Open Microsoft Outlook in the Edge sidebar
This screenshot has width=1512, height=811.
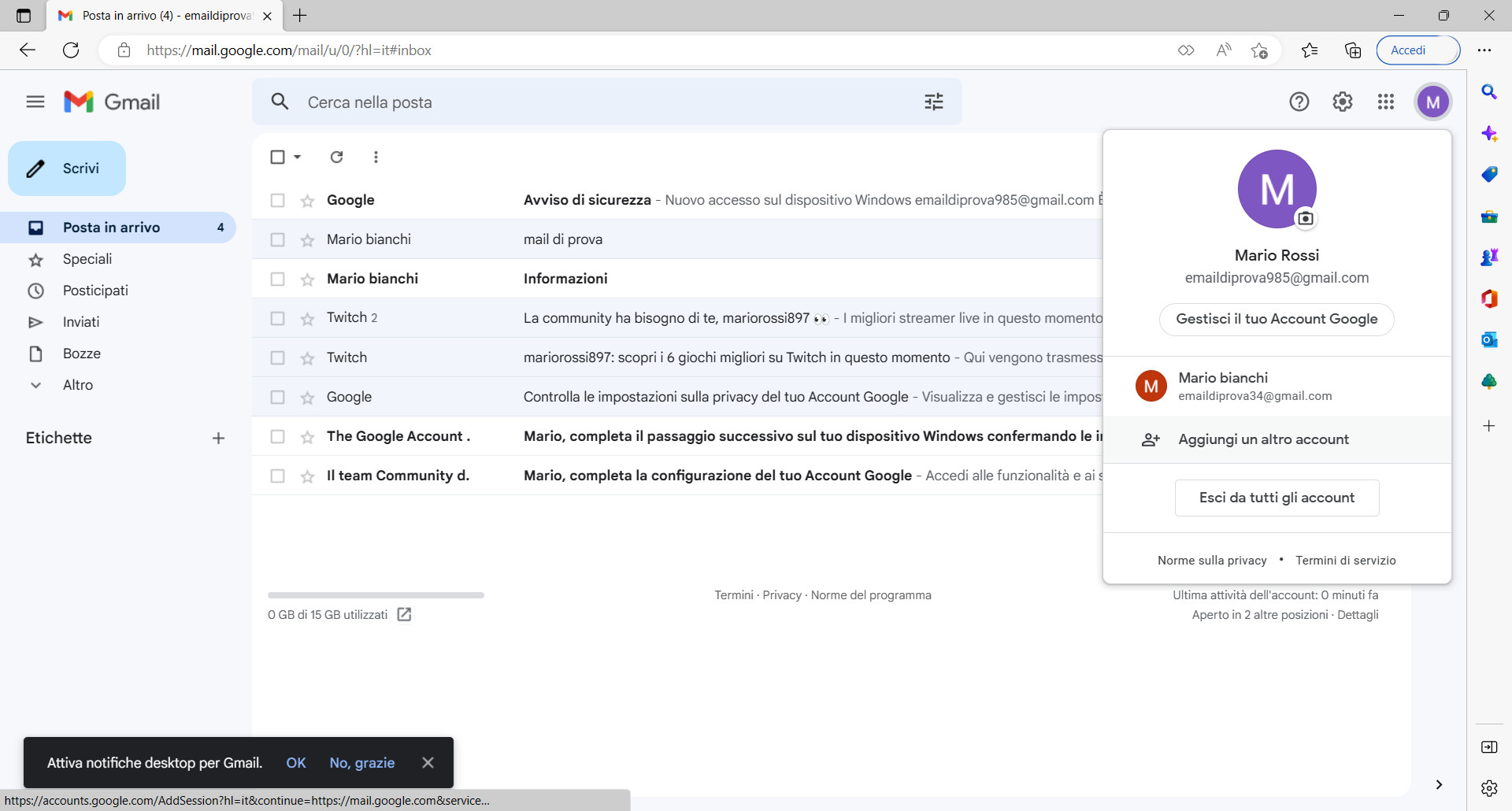pyautogui.click(x=1490, y=340)
